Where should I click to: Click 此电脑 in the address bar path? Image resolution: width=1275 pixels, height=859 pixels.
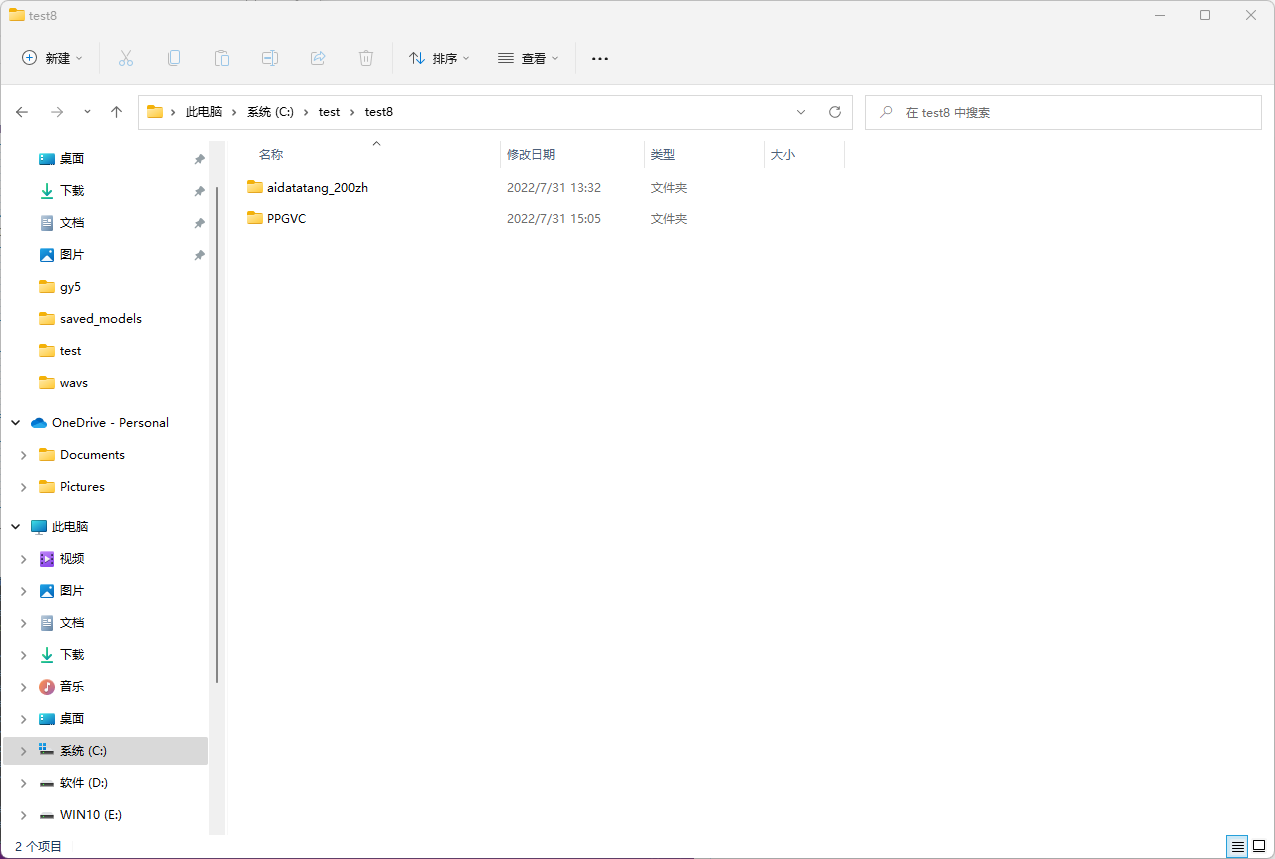point(205,111)
